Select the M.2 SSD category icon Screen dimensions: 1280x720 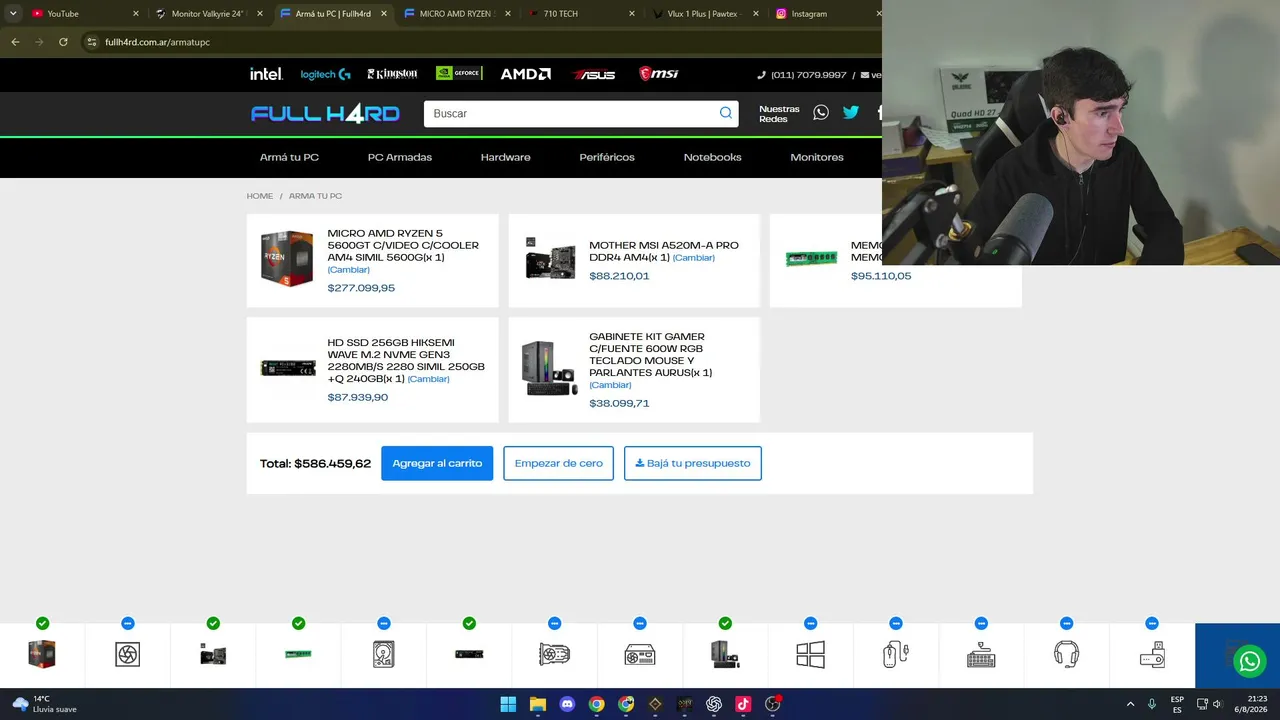pos(469,654)
